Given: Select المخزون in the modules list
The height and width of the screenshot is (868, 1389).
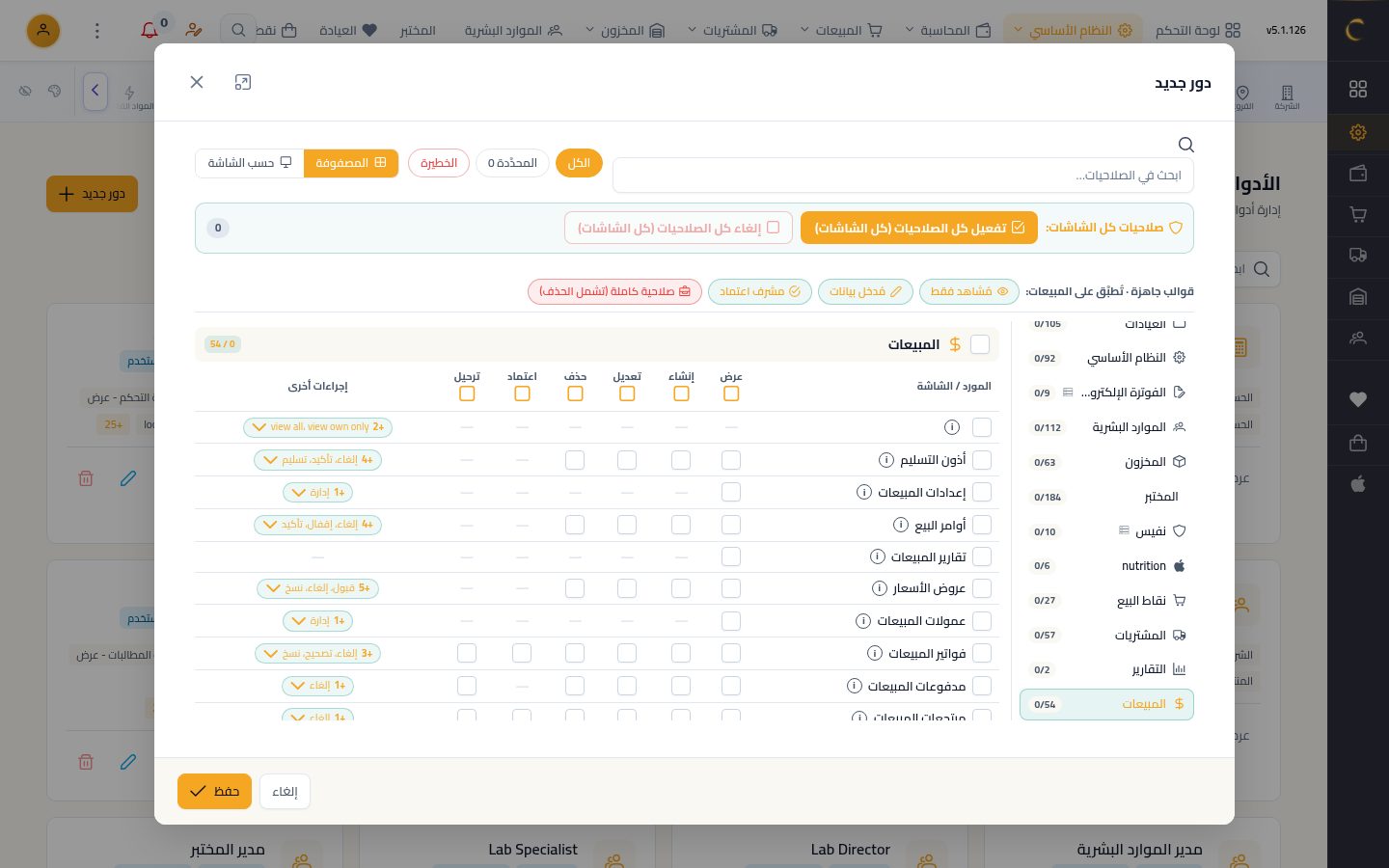Looking at the screenshot, I should coord(1106,462).
